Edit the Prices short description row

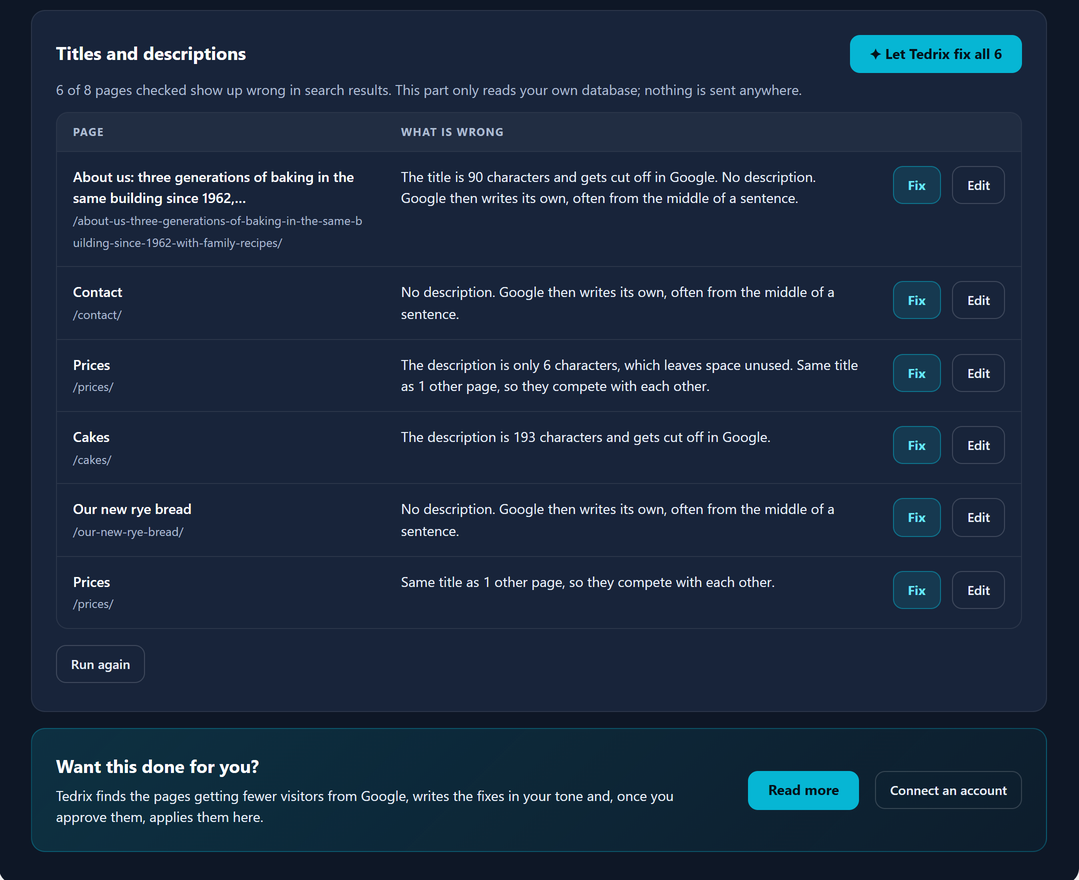point(978,373)
